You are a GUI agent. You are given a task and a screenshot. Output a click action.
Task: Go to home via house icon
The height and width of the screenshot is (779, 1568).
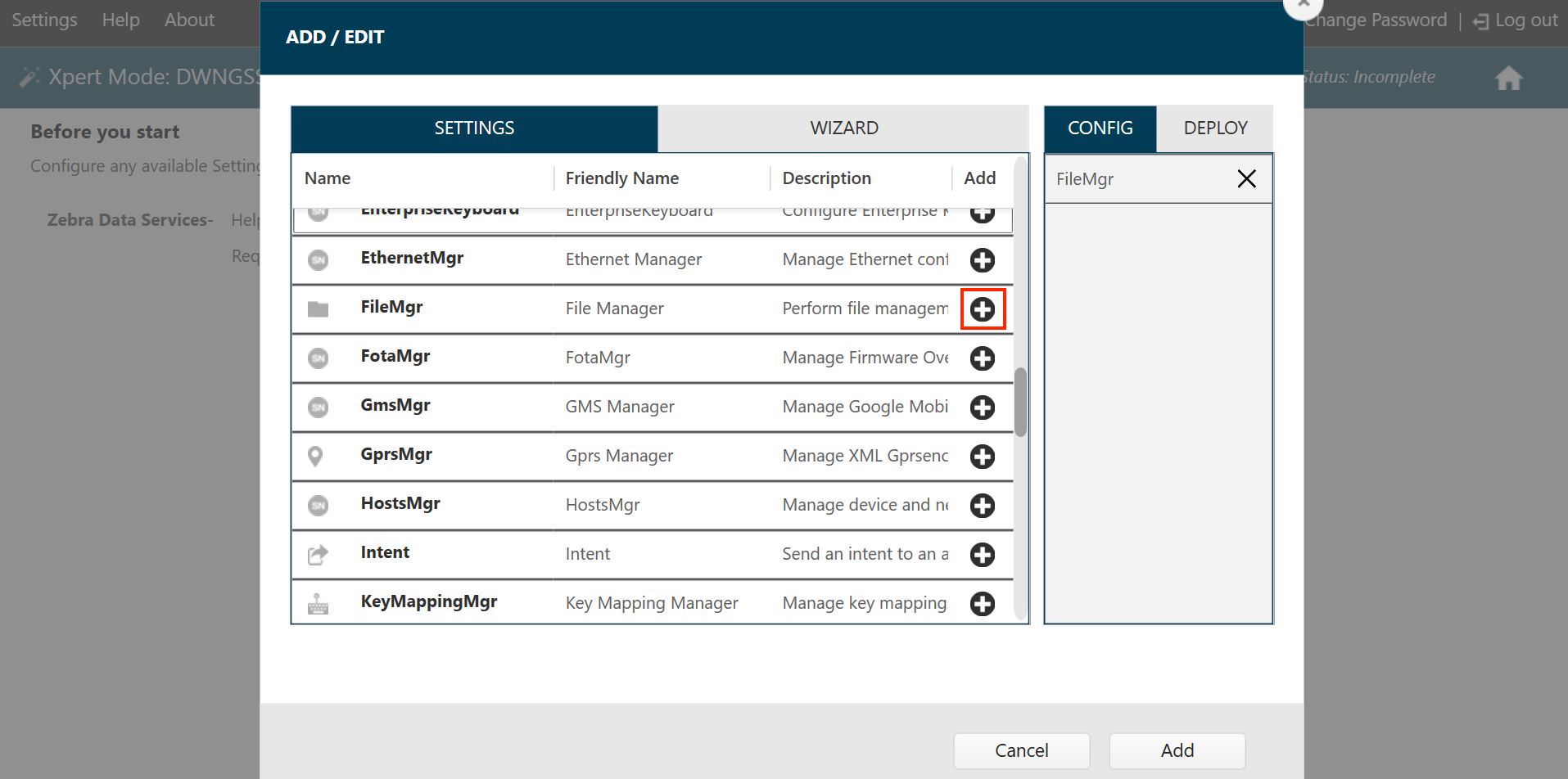pyautogui.click(x=1508, y=79)
